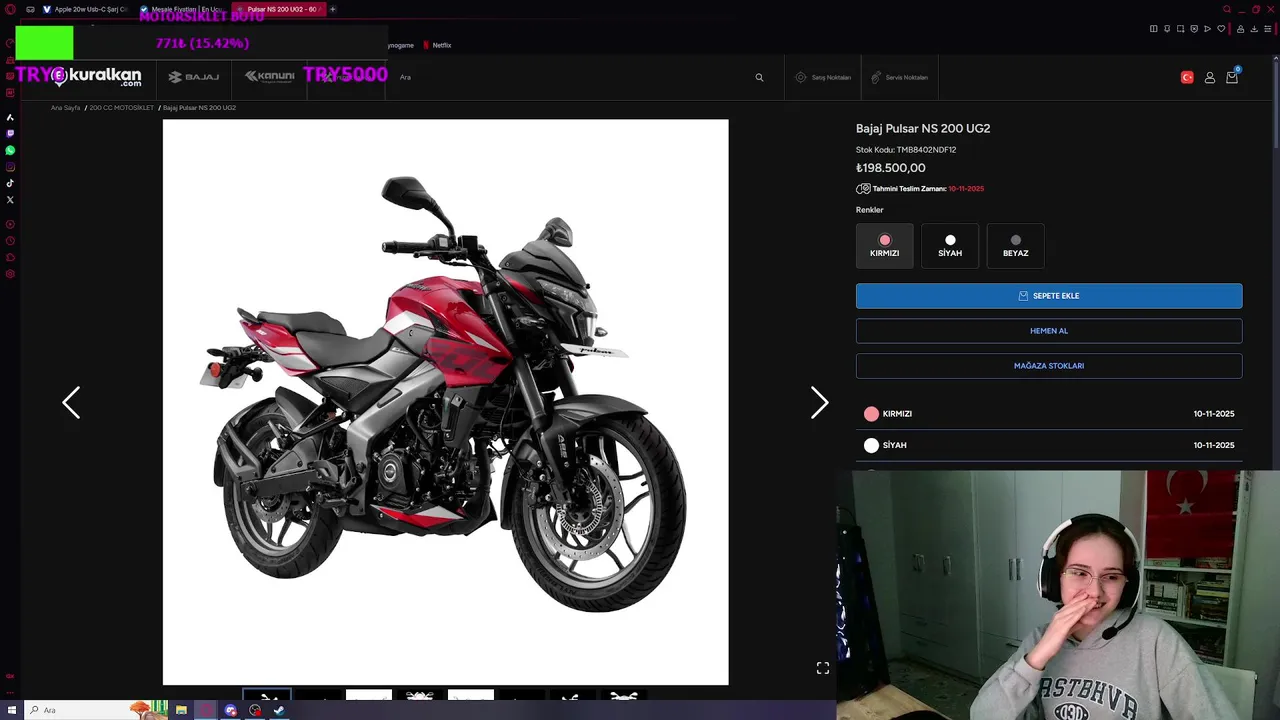
Task: Click browser player play icon
Action: [1207, 29]
